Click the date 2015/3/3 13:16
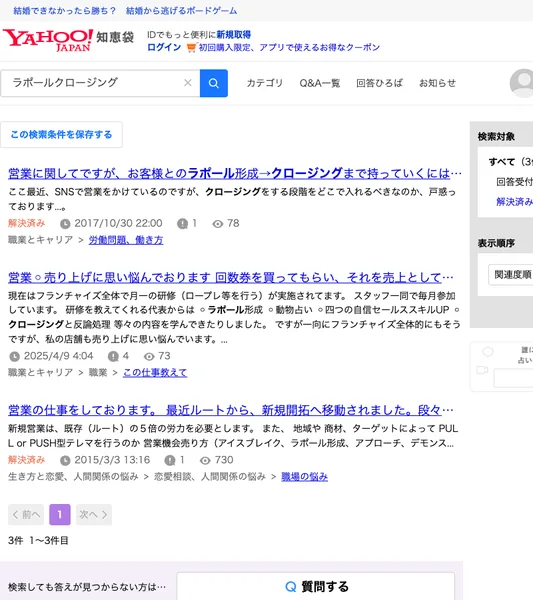 pyautogui.click(x=112, y=460)
